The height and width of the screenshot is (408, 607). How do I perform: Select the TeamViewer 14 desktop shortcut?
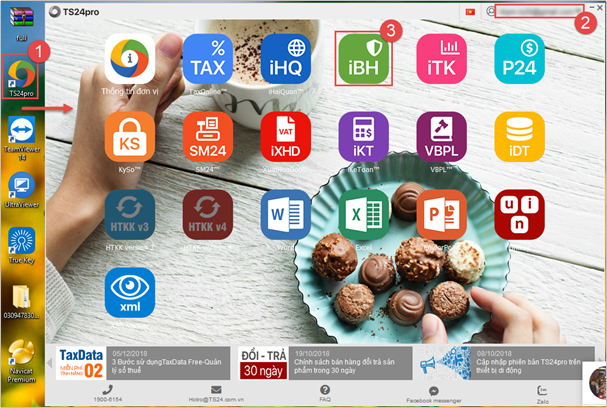click(22, 138)
